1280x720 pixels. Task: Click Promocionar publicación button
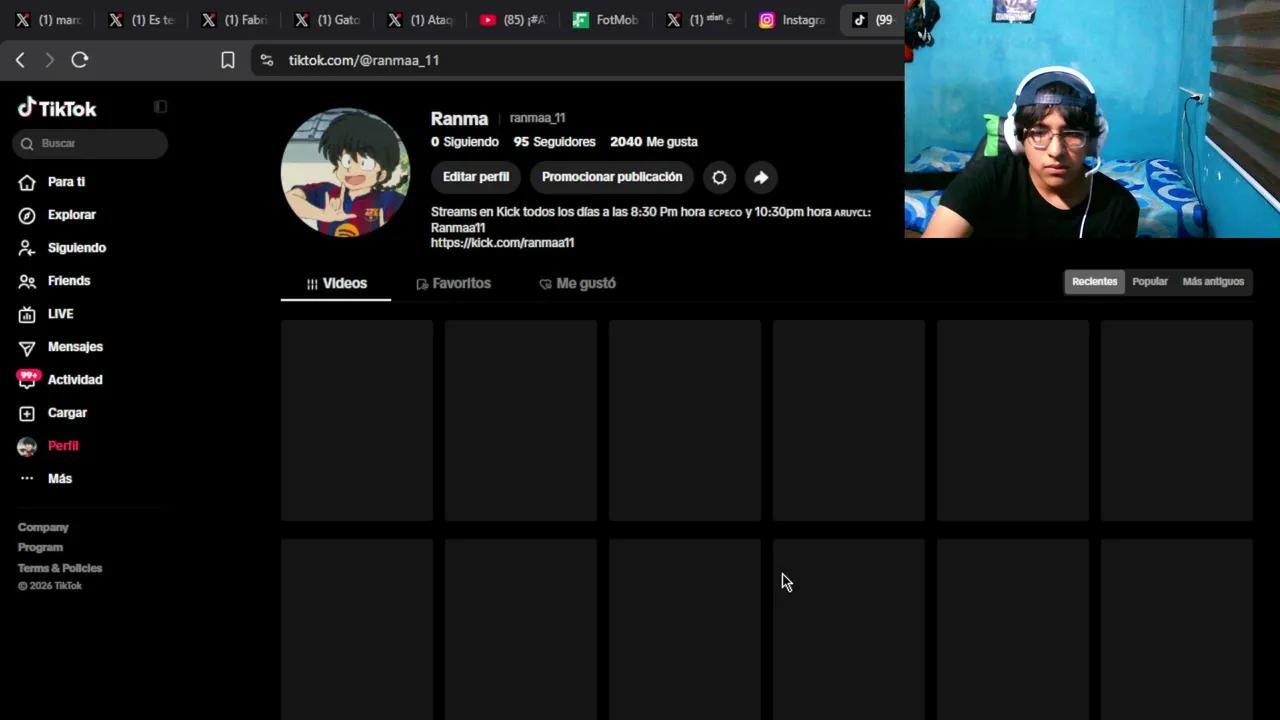pyautogui.click(x=612, y=177)
